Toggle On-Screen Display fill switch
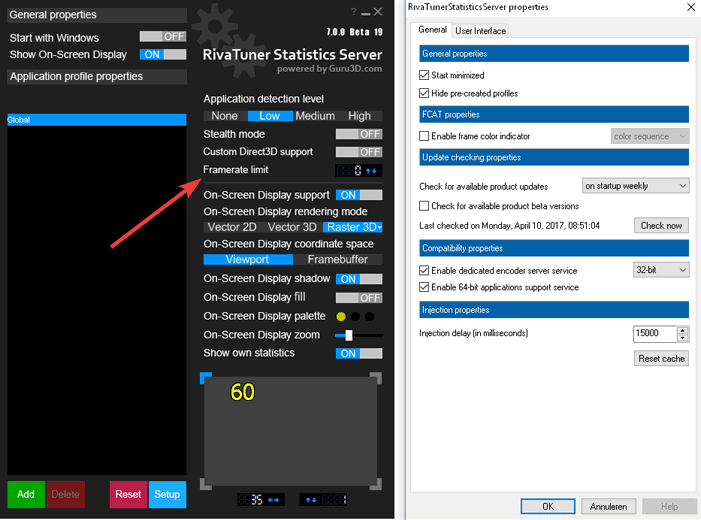 [x=359, y=298]
